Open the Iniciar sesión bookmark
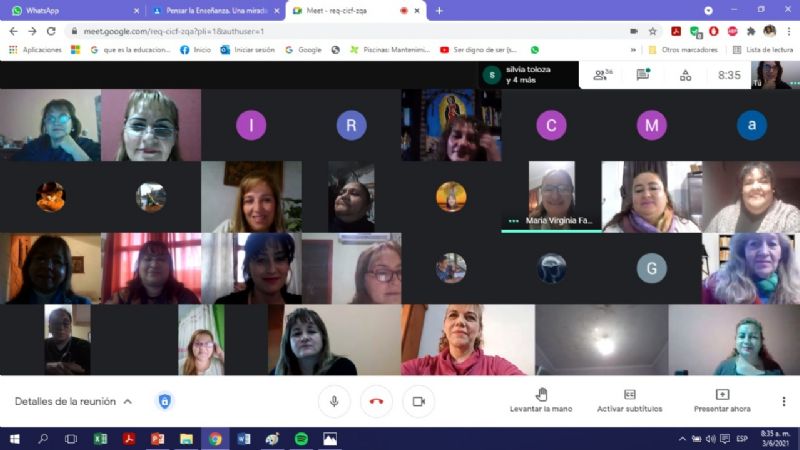This screenshot has height=450, width=800. point(248,49)
